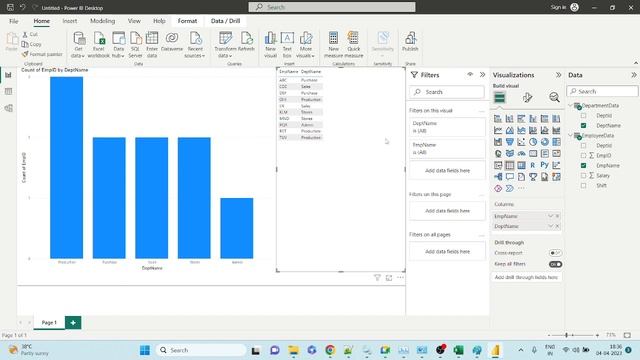Image resolution: width=640 pixels, height=360 pixels.
Task: Check the Salary field checkbox
Action: 583,176
